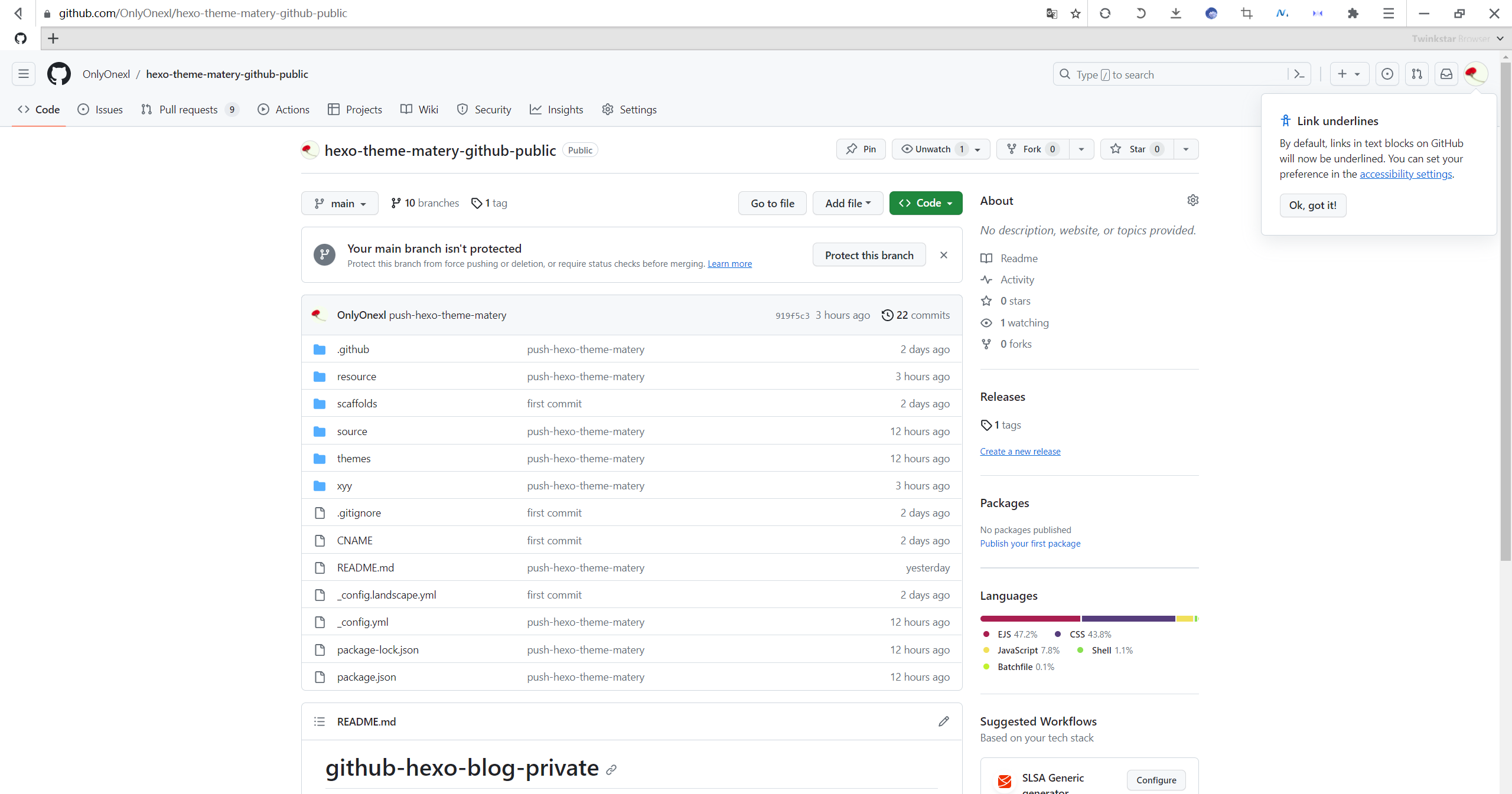Switch to the Insights tab
Screen dimensions: 1512x794
click(x=556, y=109)
